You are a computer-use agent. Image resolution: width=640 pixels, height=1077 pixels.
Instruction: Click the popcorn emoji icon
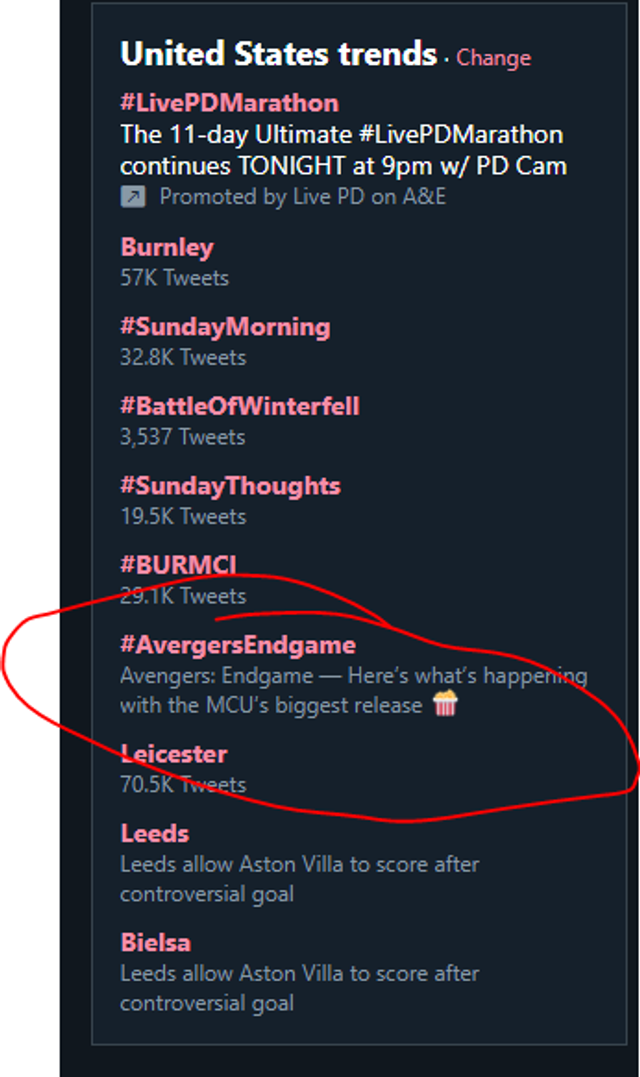pyautogui.click(x=445, y=704)
